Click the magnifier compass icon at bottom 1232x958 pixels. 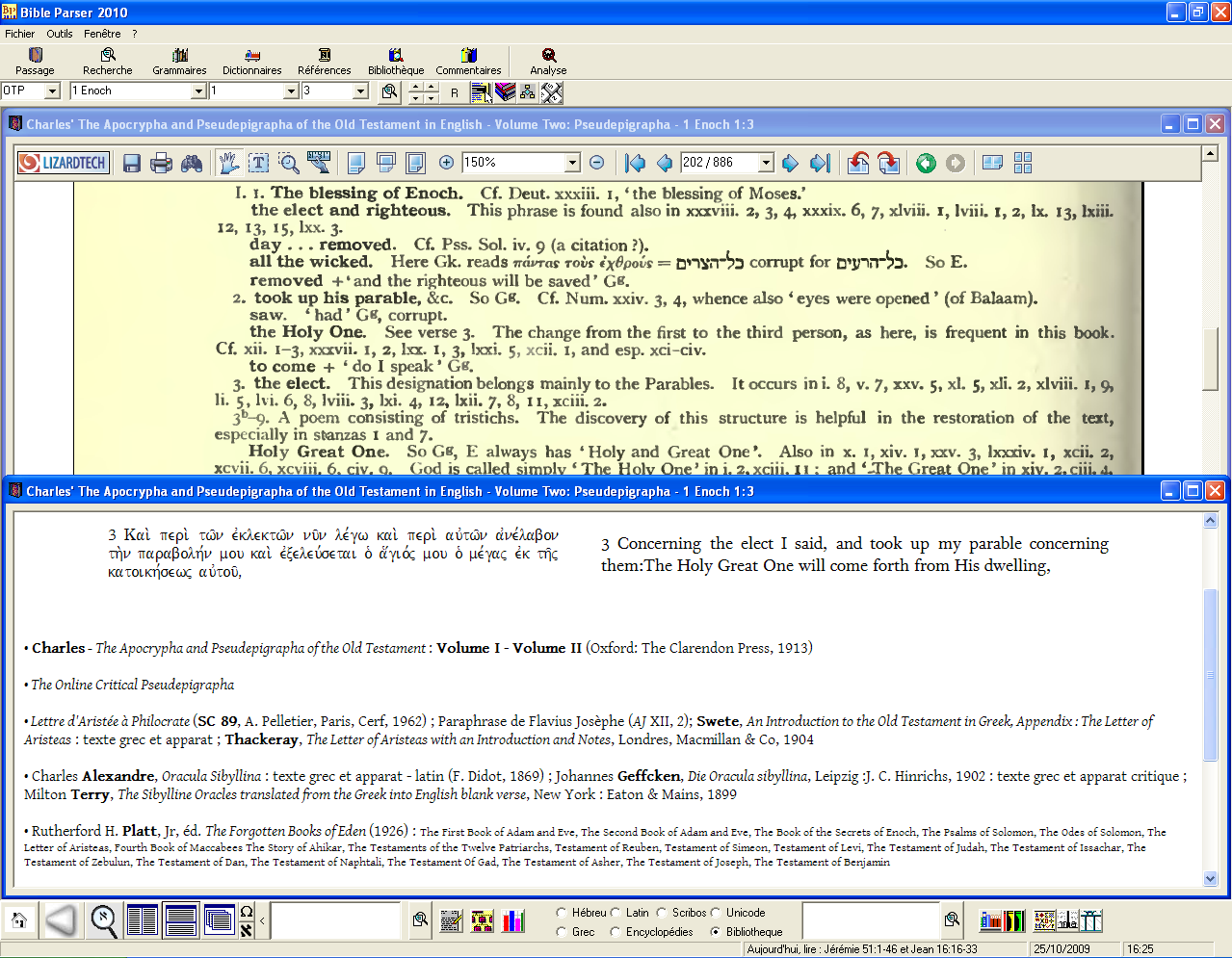coord(104,921)
